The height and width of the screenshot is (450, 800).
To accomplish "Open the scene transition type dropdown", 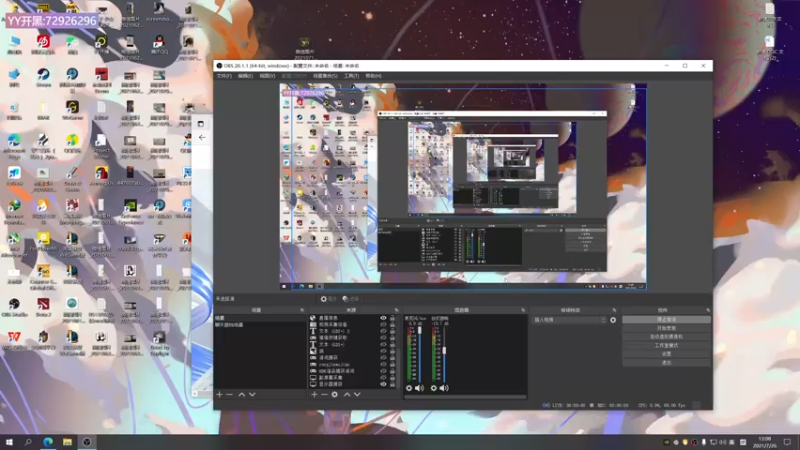I will (x=569, y=320).
